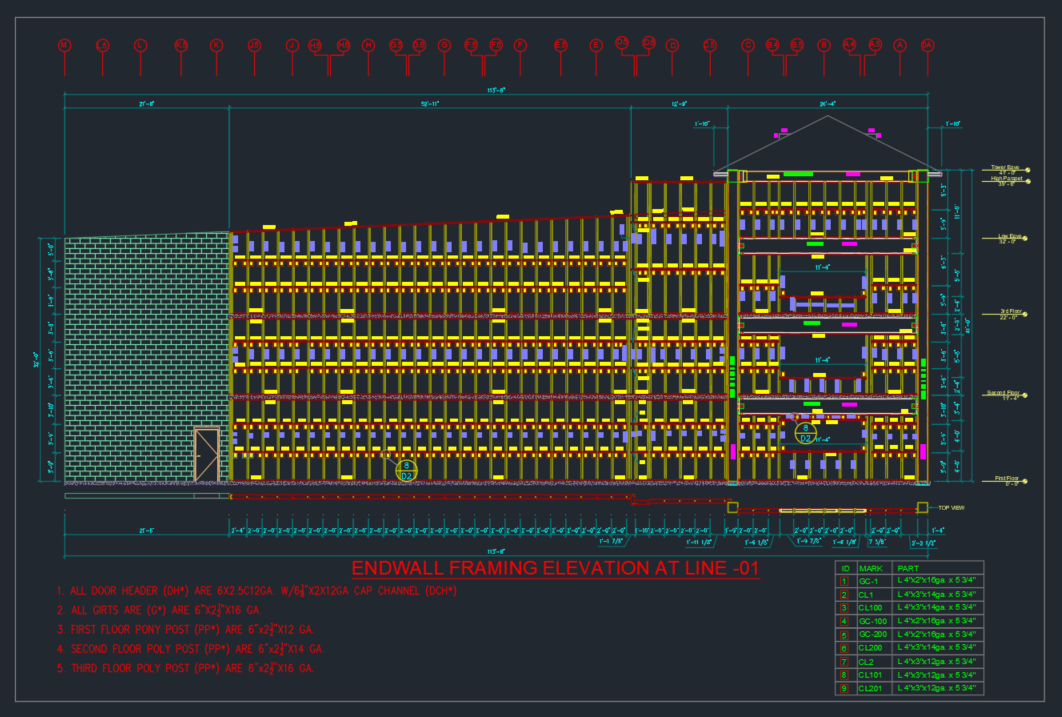Click the PART column header in the table
The image size is (1062, 717).
point(908,568)
